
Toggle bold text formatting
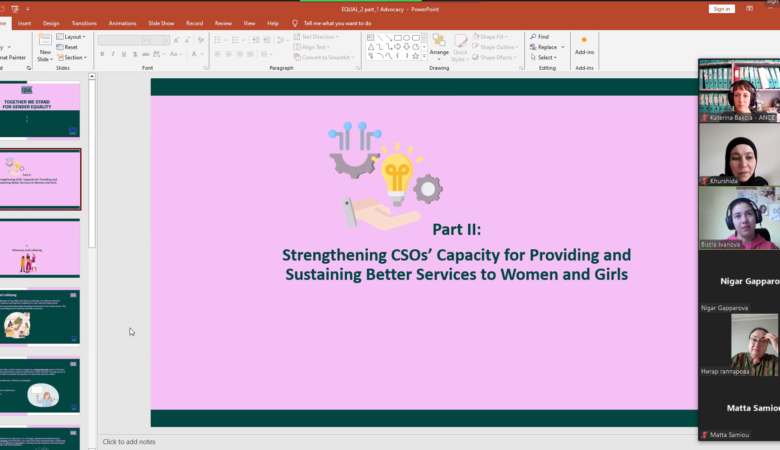[102, 54]
